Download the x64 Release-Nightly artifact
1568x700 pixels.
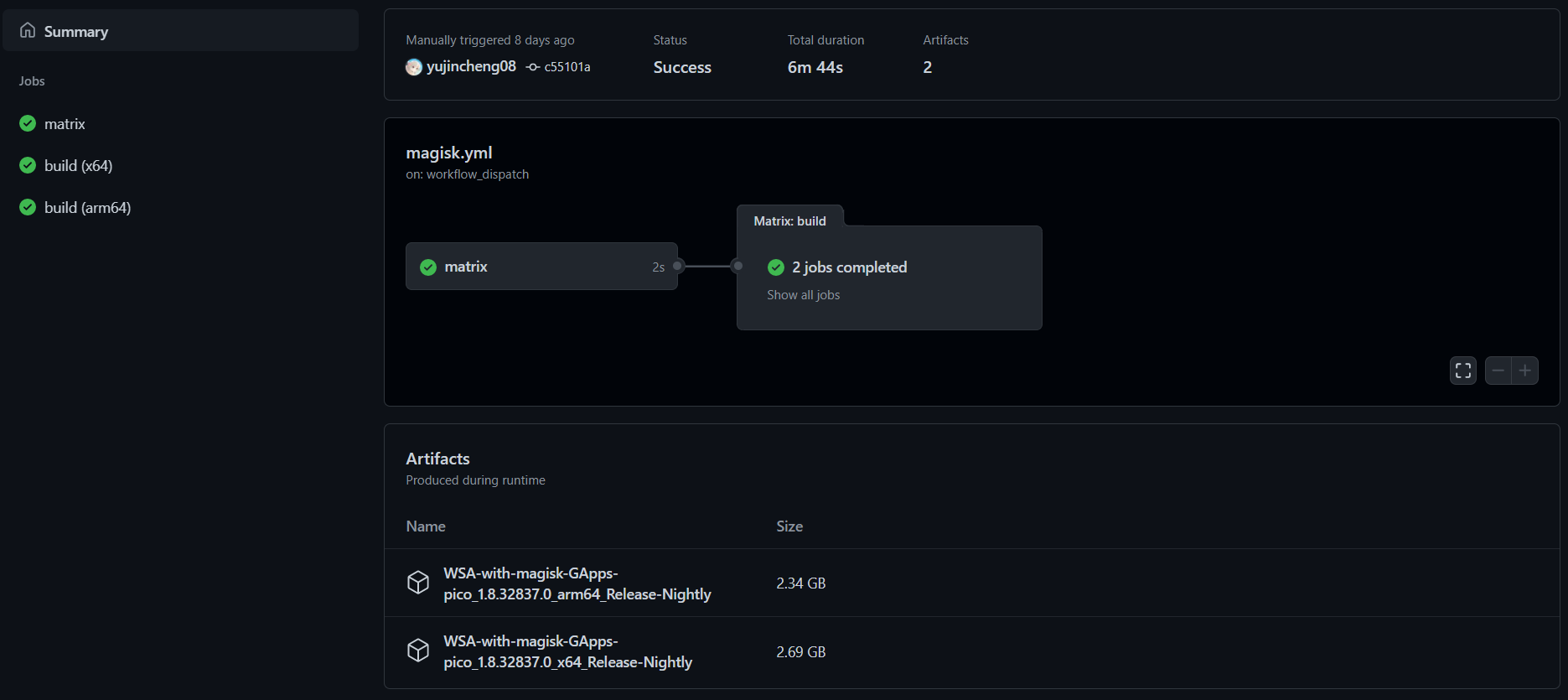point(568,651)
